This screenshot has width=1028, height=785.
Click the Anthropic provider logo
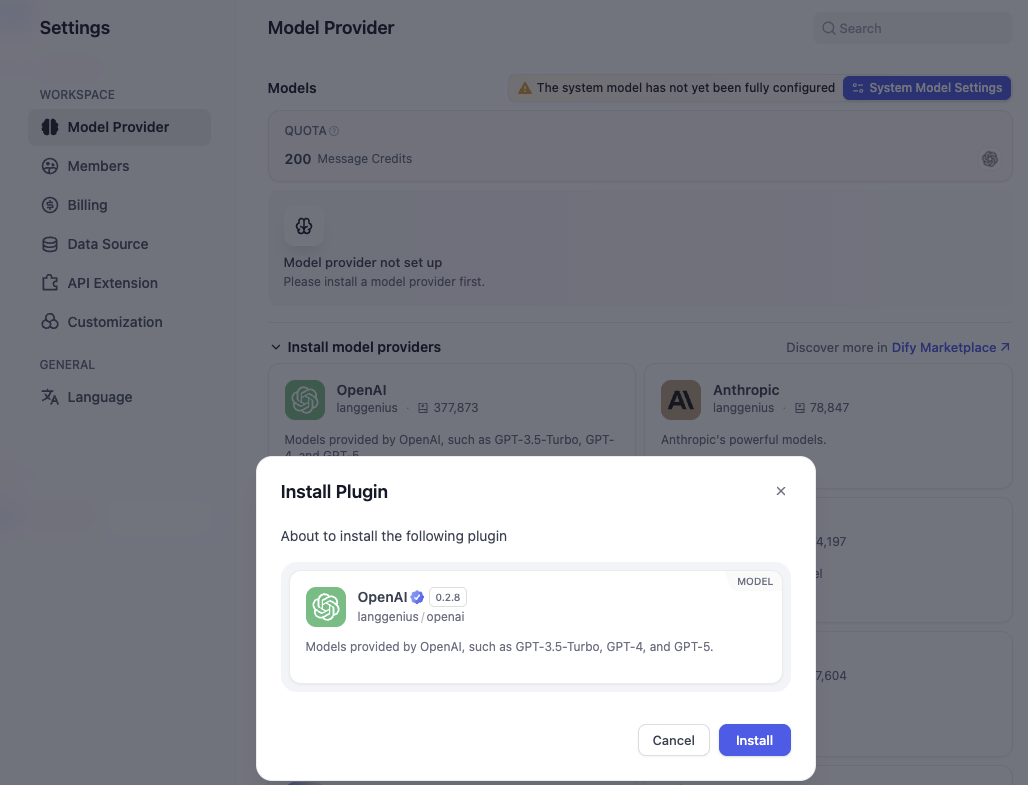pos(681,400)
